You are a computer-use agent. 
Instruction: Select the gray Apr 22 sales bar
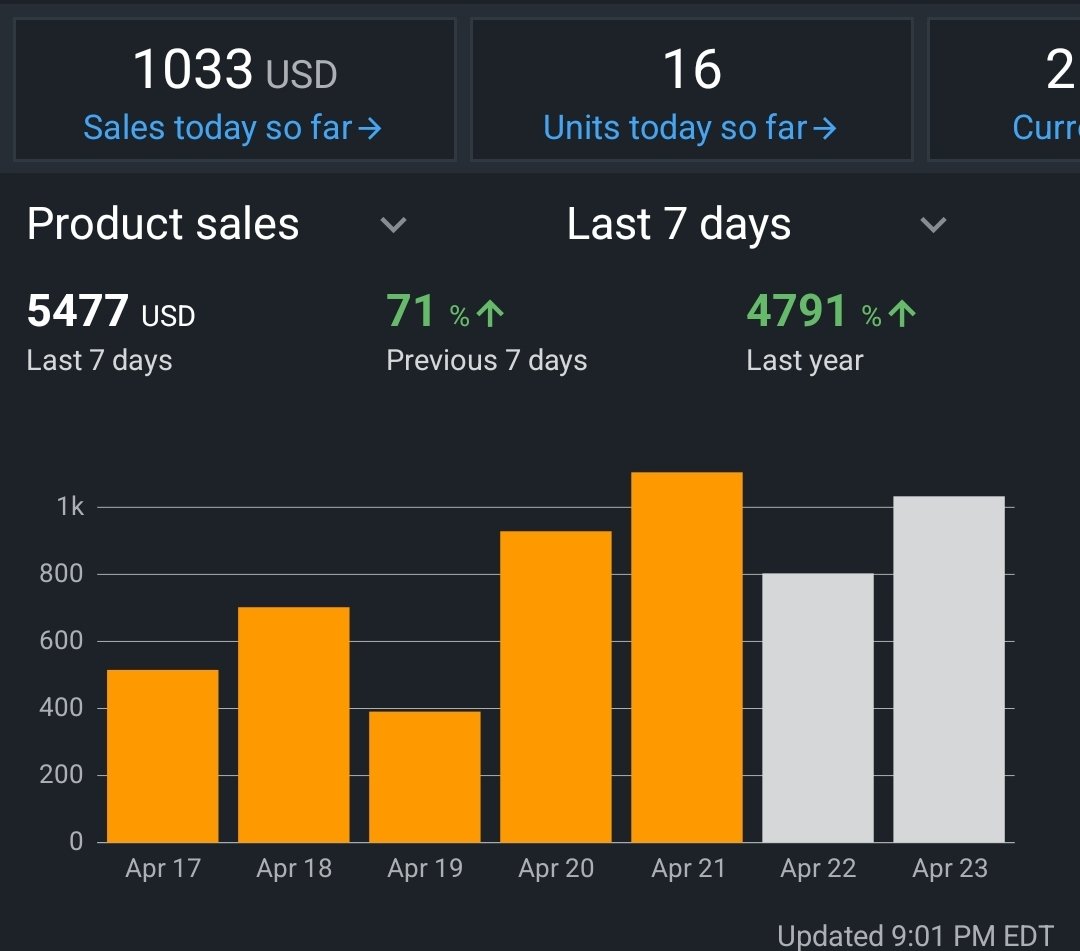[818, 707]
